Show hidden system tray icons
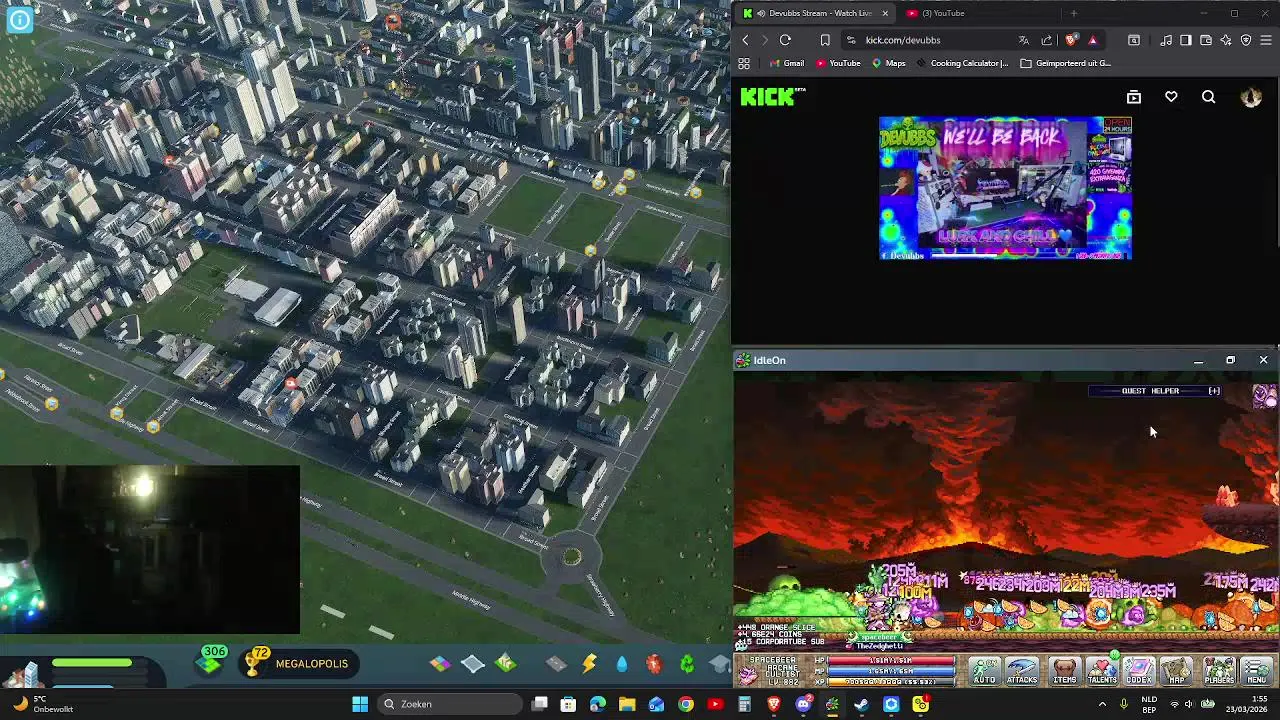Screen dimensions: 1280x720 (x=1102, y=704)
